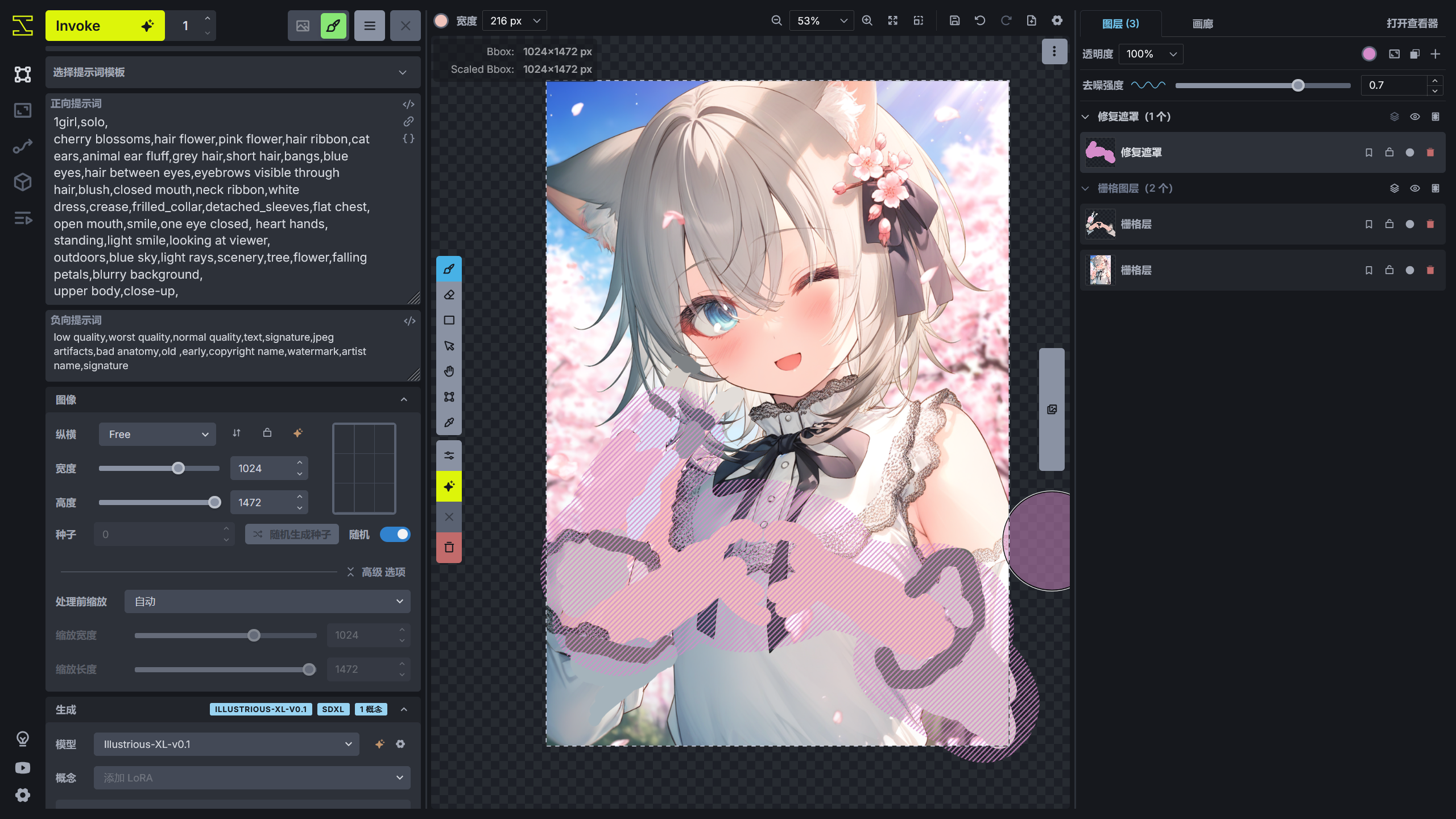Hide the 修复遮罩 group visibility
This screenshot has width=1456, height=819.
(x=1414, y=116)
